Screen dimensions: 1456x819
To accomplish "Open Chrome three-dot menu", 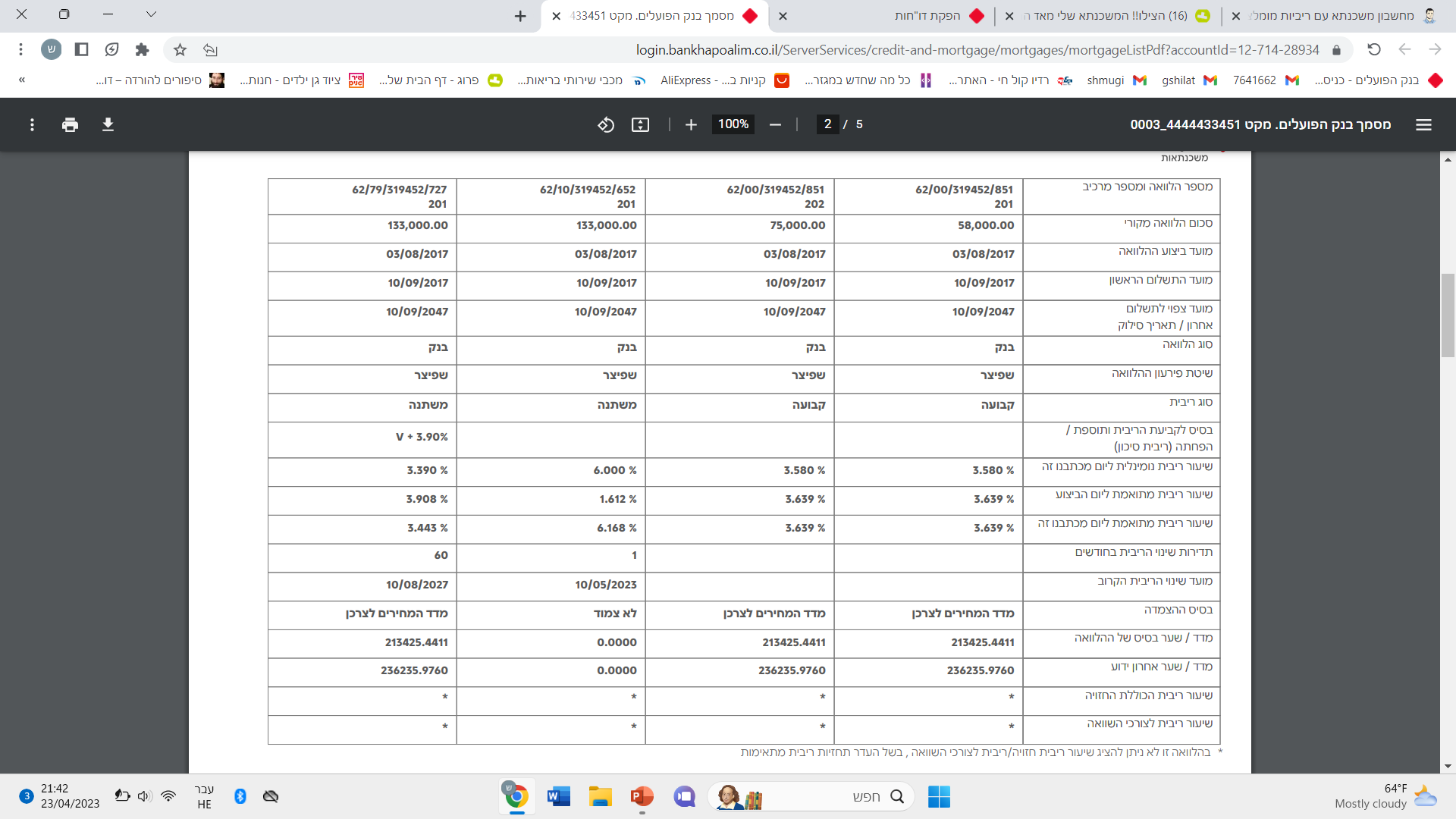I will (x=20, y=49).
